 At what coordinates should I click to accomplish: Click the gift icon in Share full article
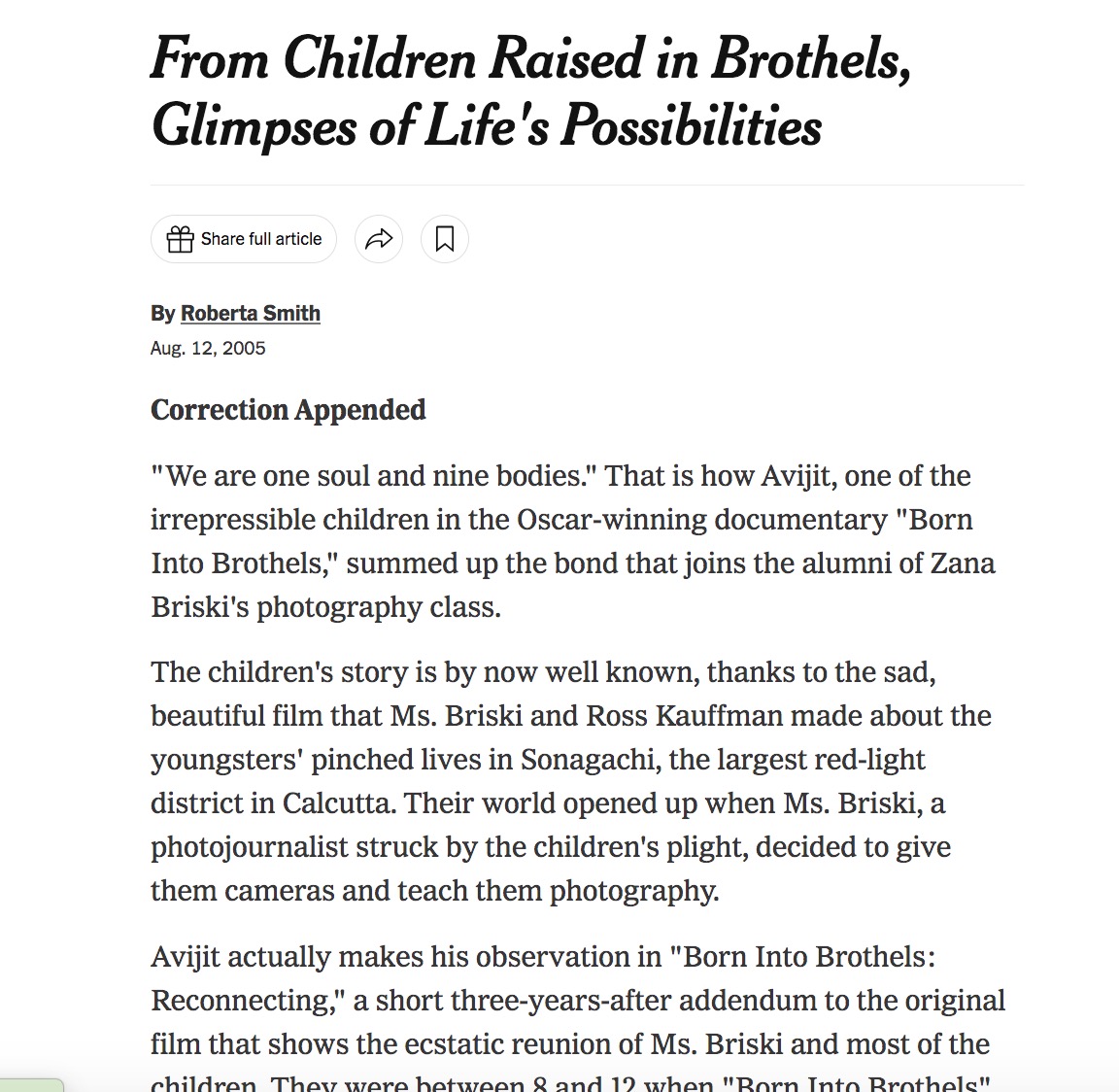pos(181,239)
